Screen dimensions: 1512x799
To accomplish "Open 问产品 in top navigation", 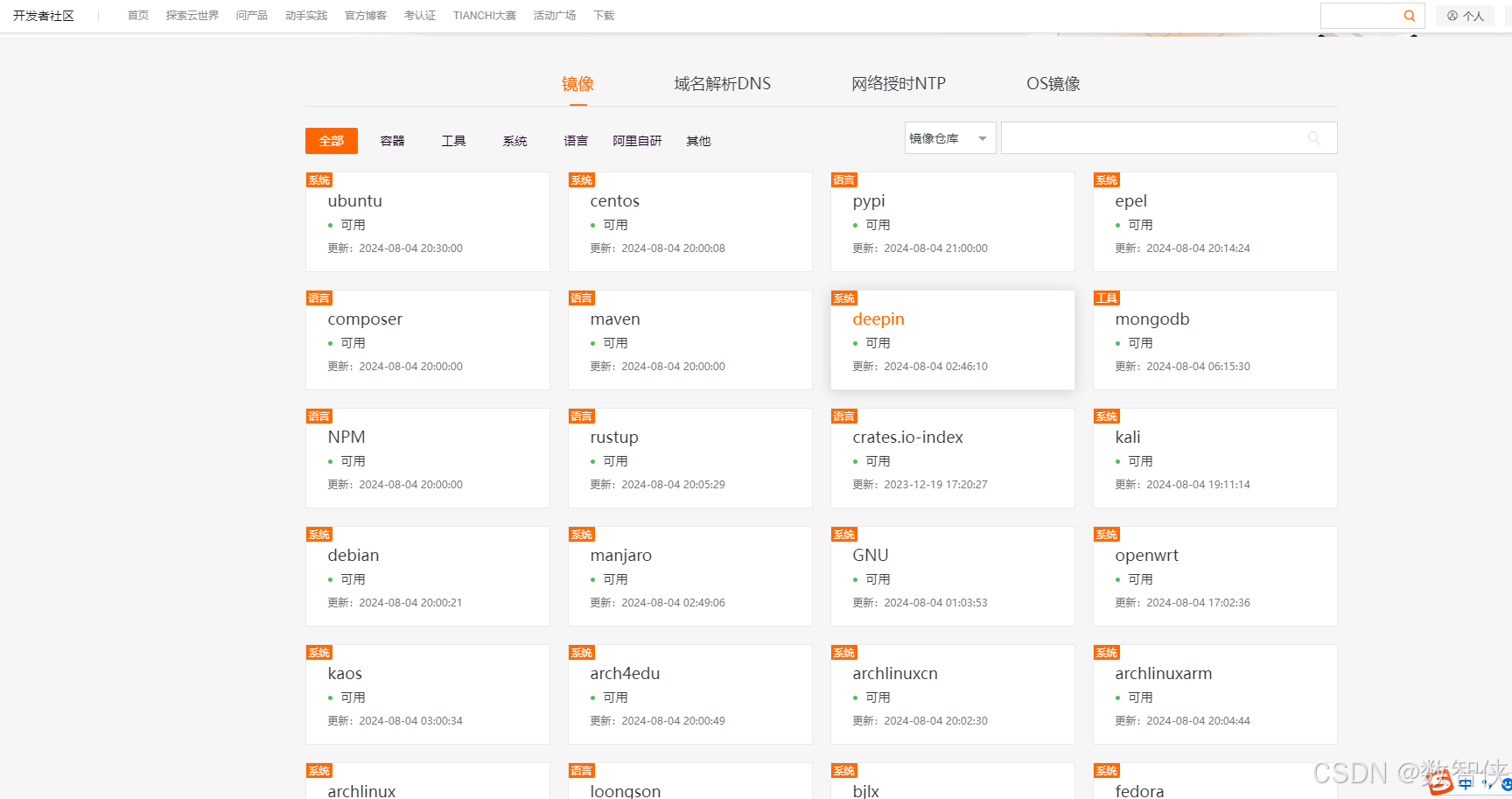I will pyautogui.click(x=252, y=16).
